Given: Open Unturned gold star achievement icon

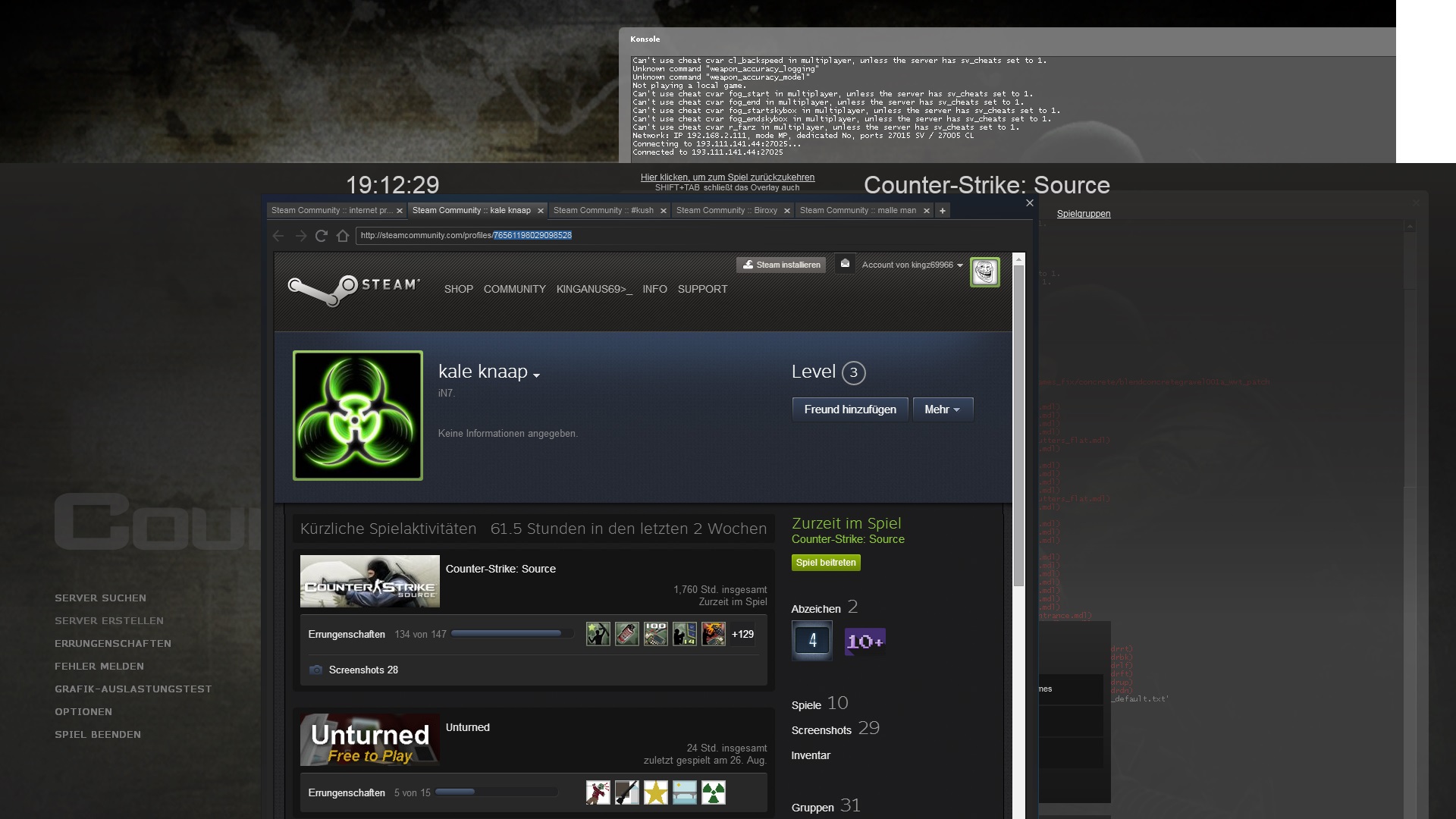Looking at the screenshot, I should pyautogui.click(x=656, y=792).
